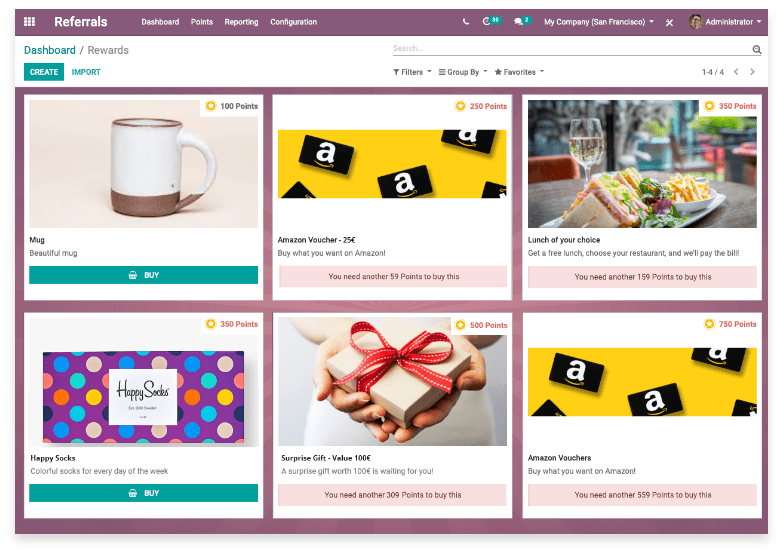The width and height of the screenshot is (783, 555).
Task: Click 'Amazon Vouchers' card title
Action: [x=559, y=458]
